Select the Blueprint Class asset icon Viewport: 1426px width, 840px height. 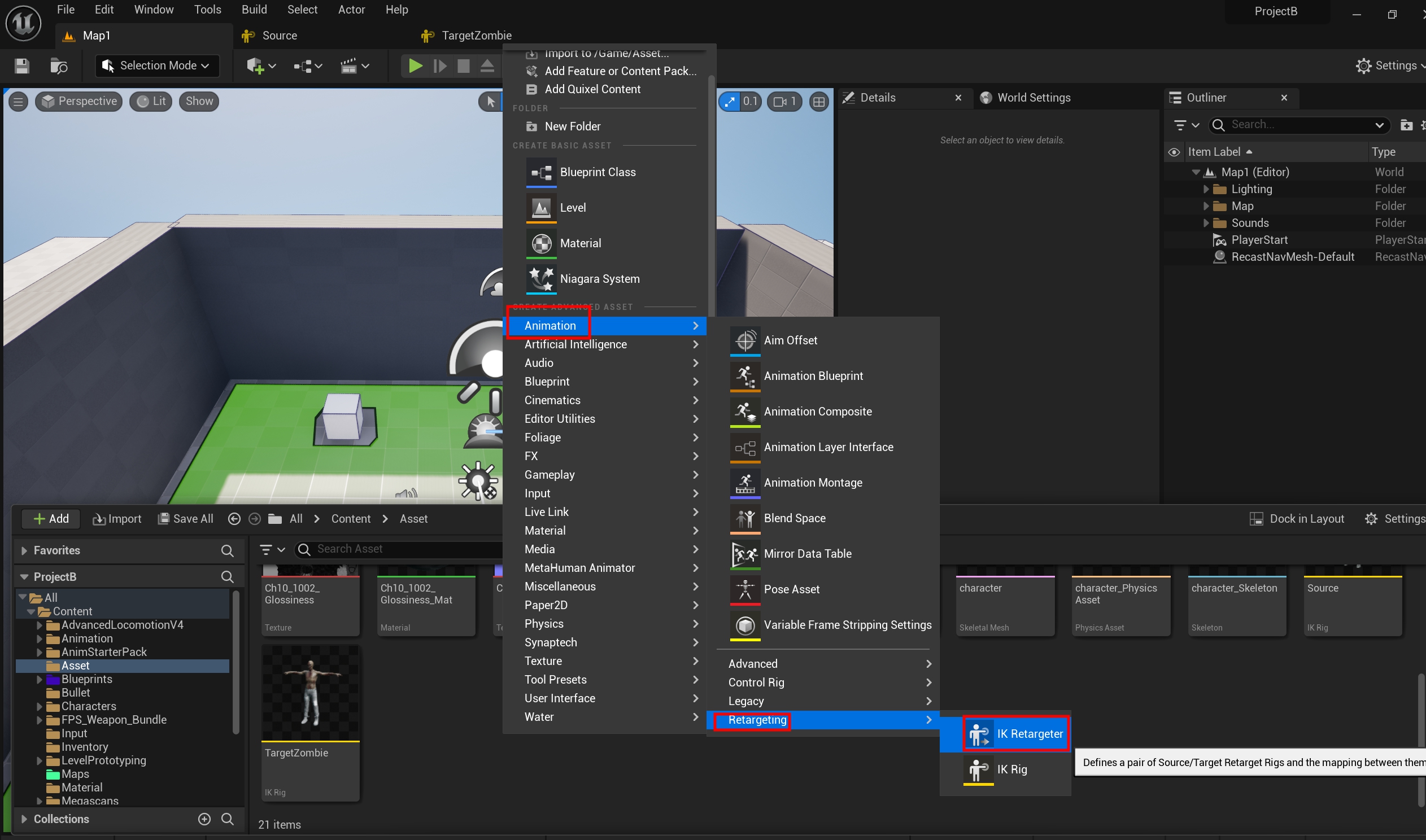[x=541, y=172]
